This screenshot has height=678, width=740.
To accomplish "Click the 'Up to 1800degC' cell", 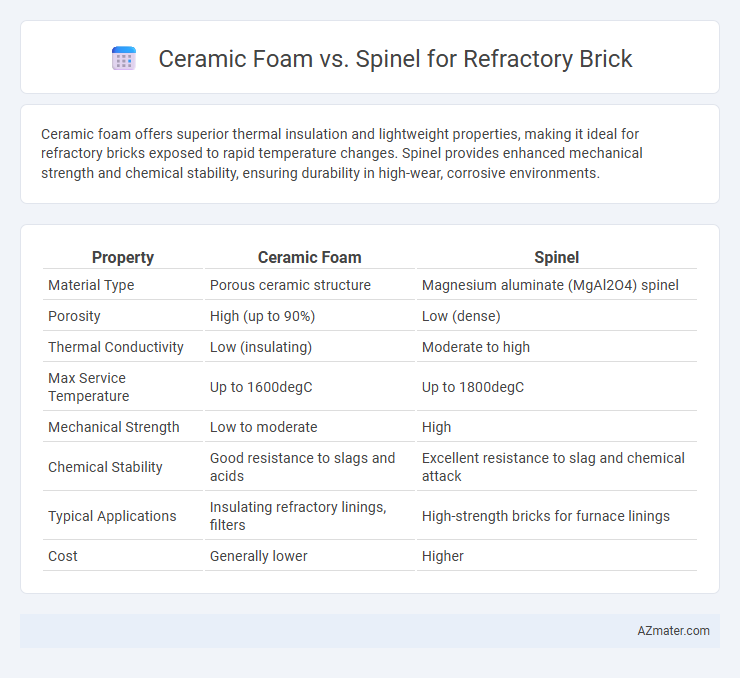I will point(473,387).
